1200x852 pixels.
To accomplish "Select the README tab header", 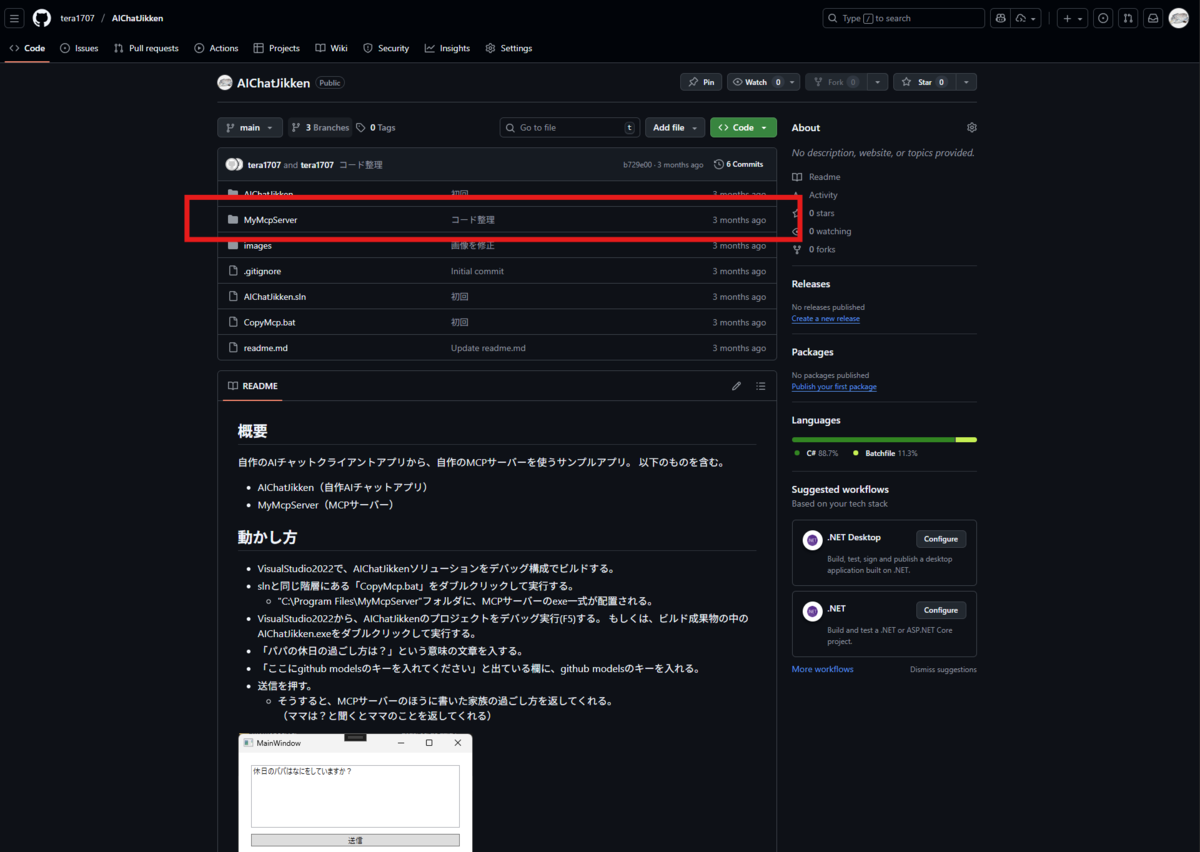I will pyautogui.click(x=252, y=386).
